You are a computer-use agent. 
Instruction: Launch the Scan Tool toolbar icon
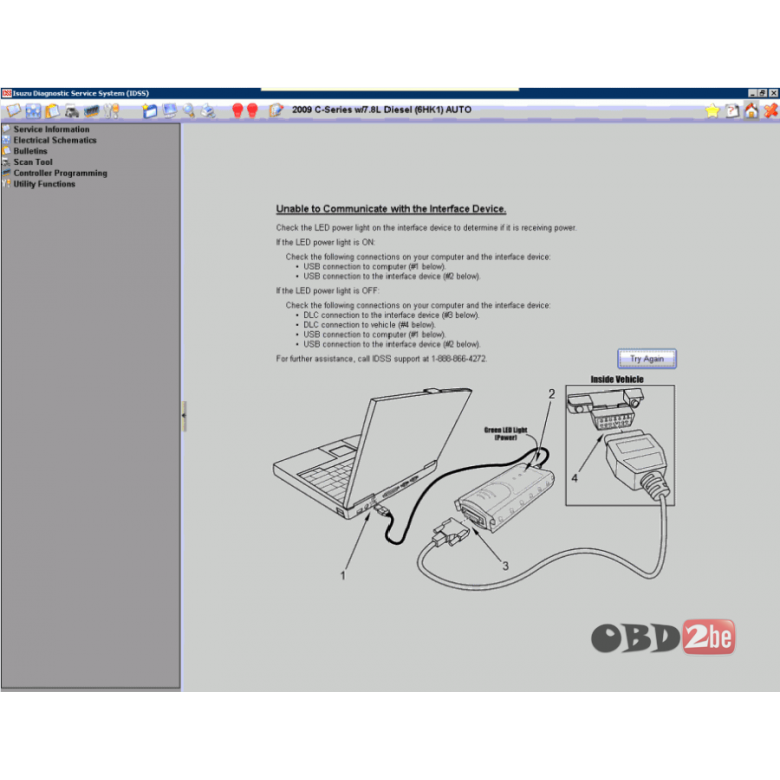tap(72, 111)
